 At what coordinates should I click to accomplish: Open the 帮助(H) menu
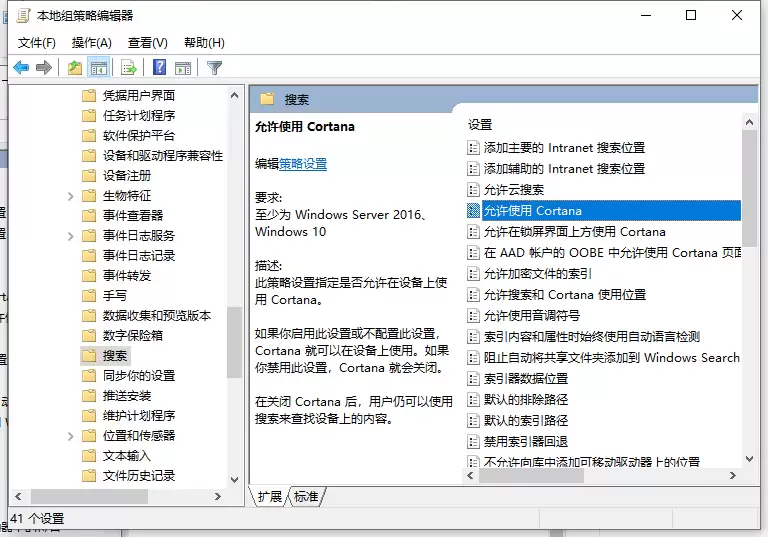pyautogui.click(x=204, y=43)
